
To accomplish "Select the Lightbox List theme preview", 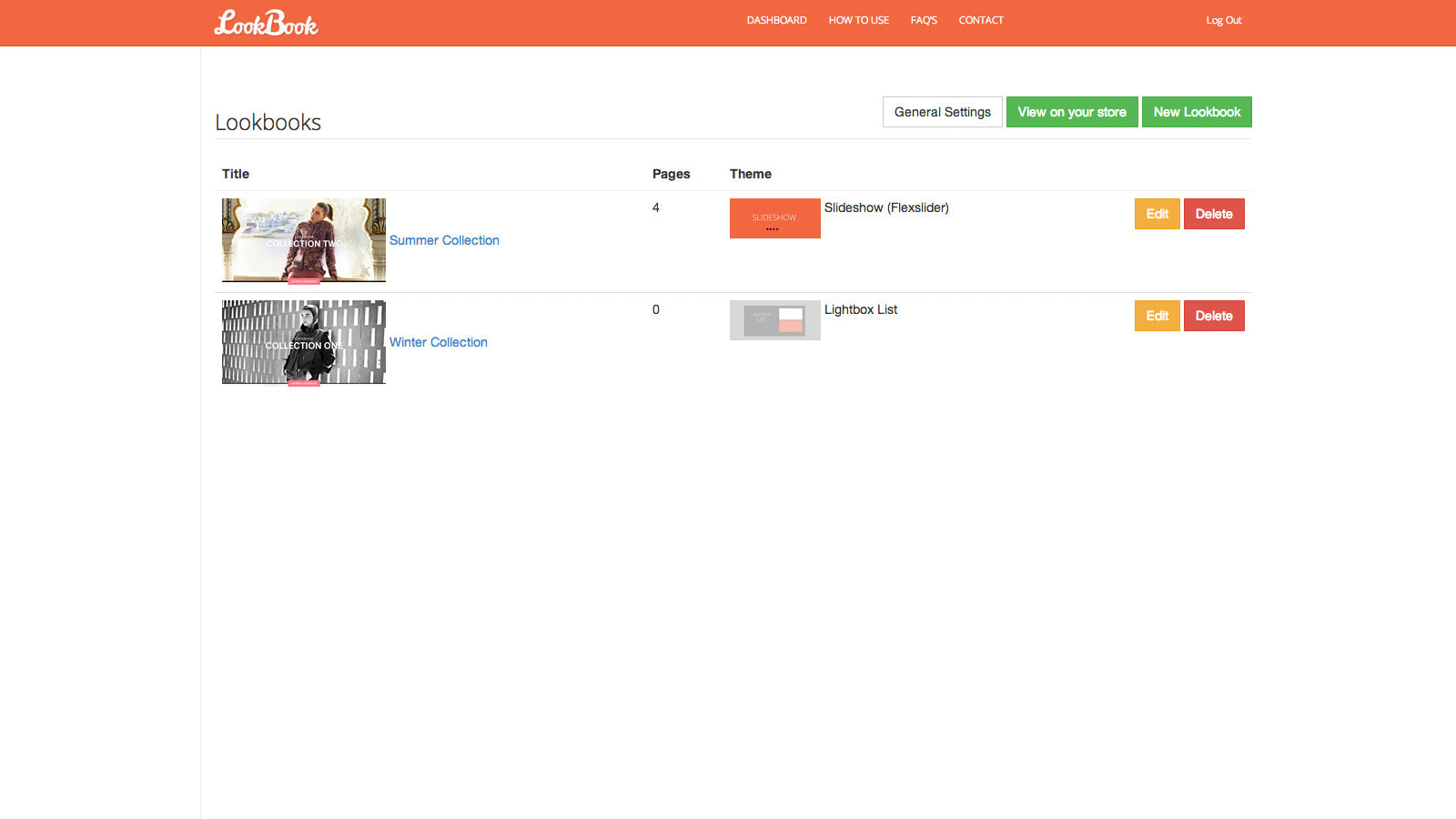I will (x=774, y=320).
